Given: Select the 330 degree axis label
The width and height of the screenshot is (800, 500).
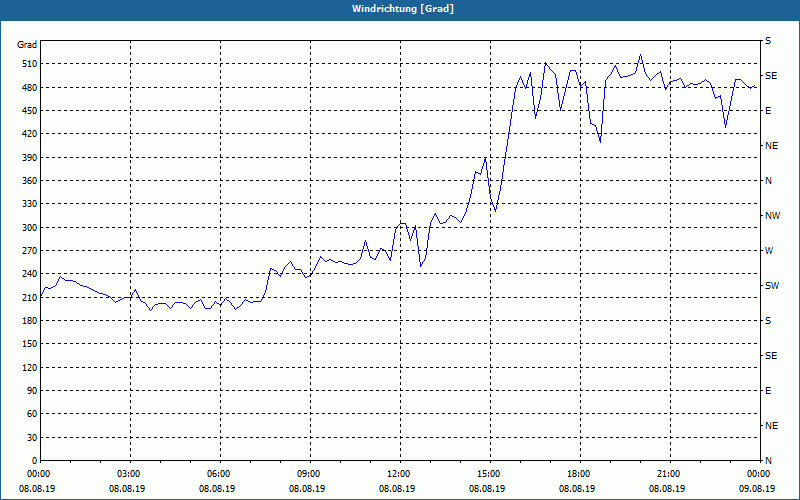Looking at the screenshot, I should click(x=30, y=204).
